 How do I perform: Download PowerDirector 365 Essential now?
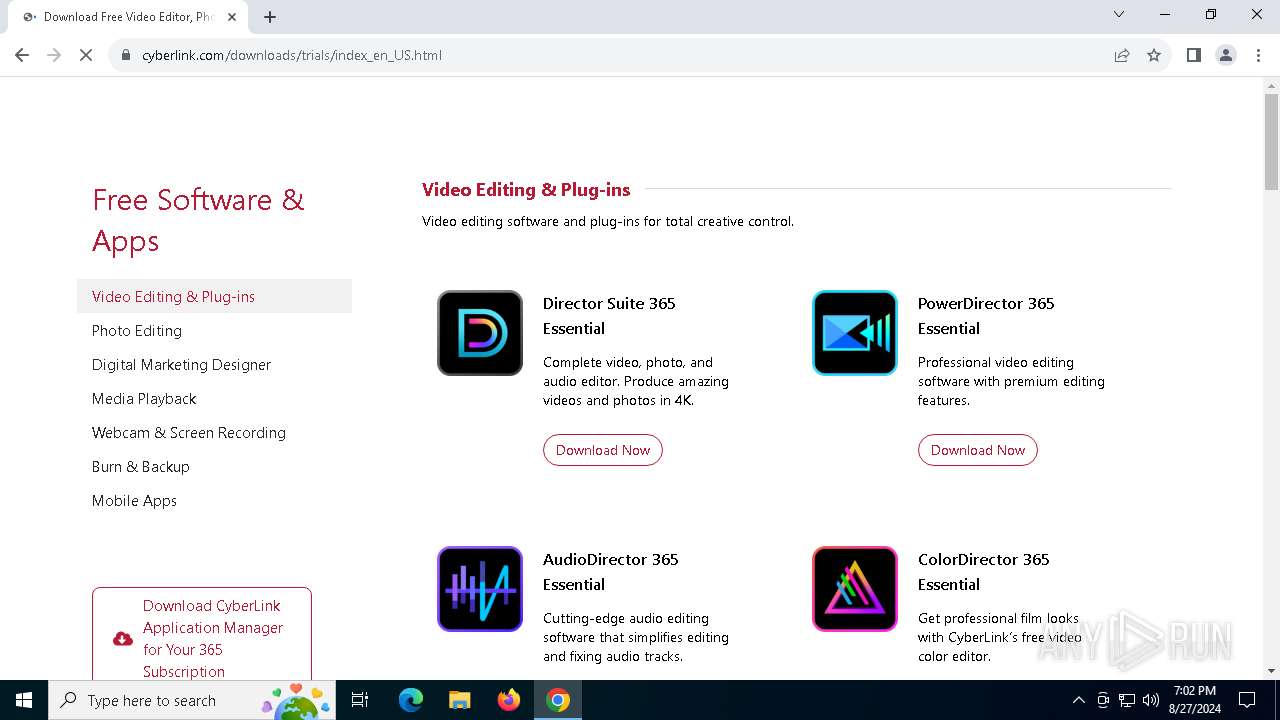point(978,450)
